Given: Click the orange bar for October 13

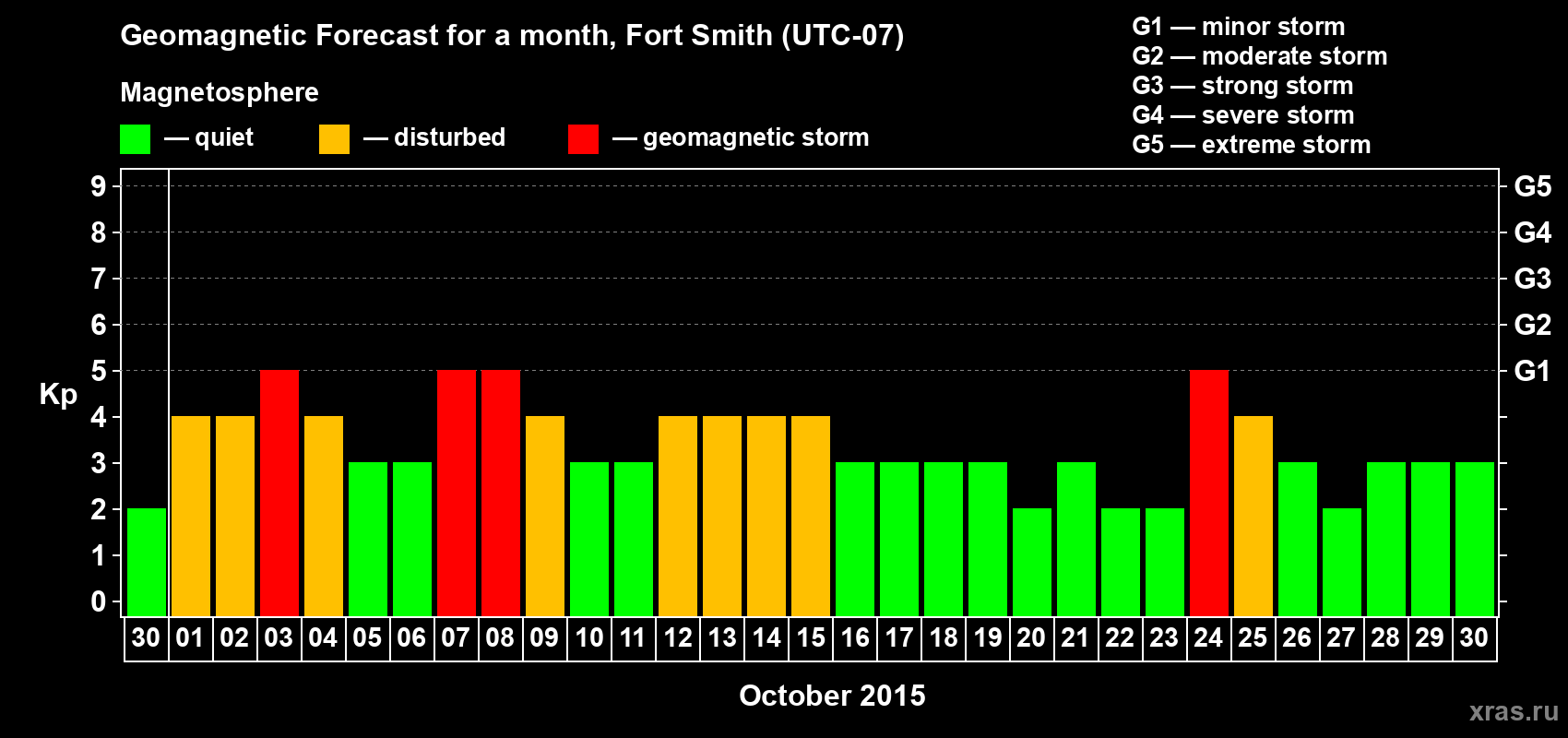Looking at the screenshot, I should coord(722,517).
